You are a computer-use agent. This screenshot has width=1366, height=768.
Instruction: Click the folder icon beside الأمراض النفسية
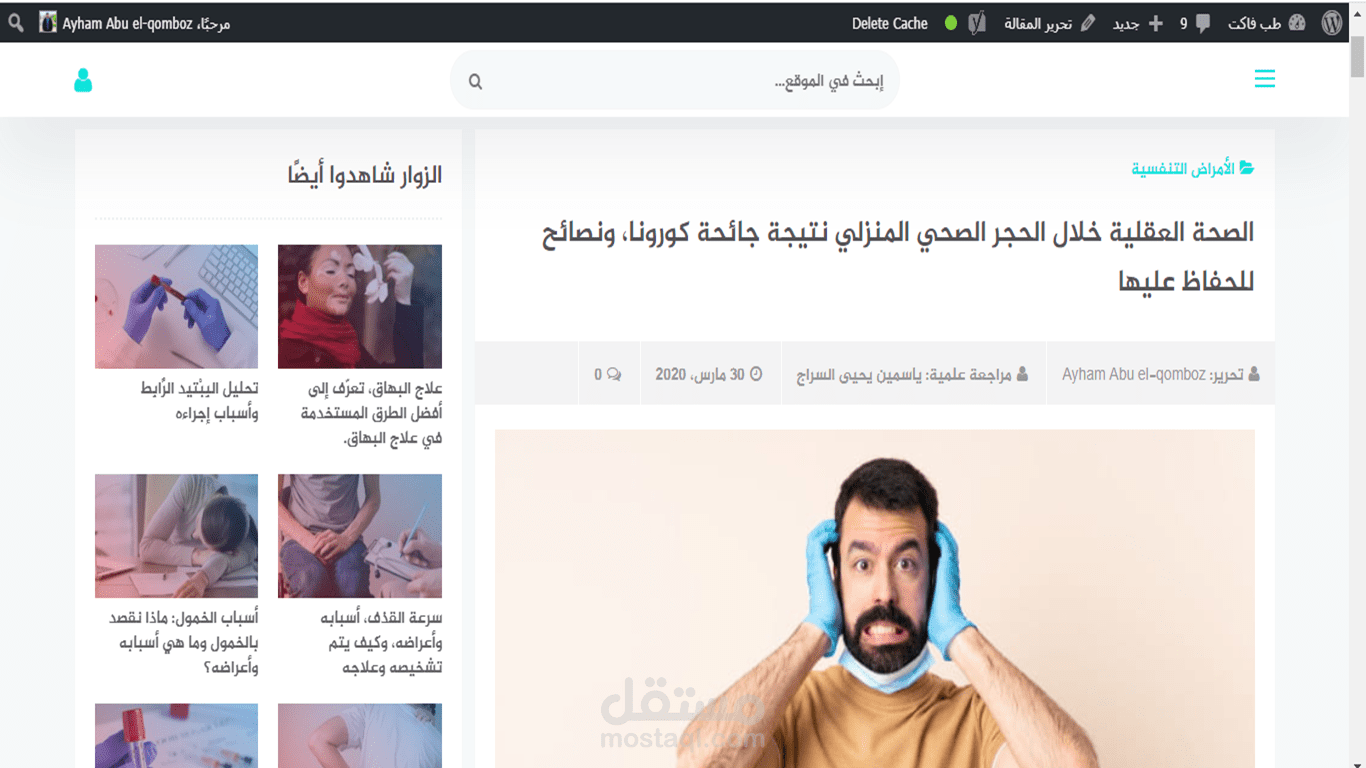(x=1247, y=168)
